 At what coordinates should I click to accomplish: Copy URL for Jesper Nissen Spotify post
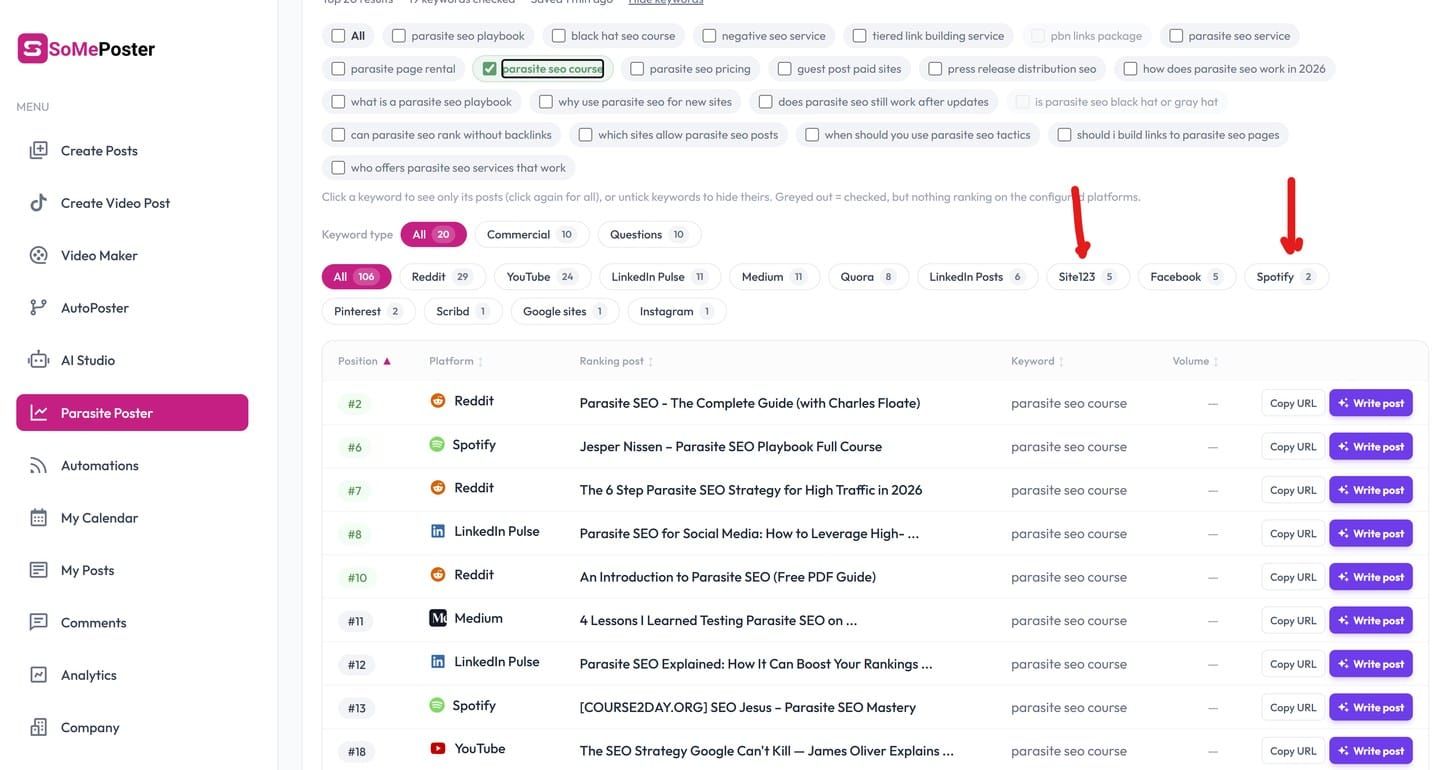pos(1293,447)
